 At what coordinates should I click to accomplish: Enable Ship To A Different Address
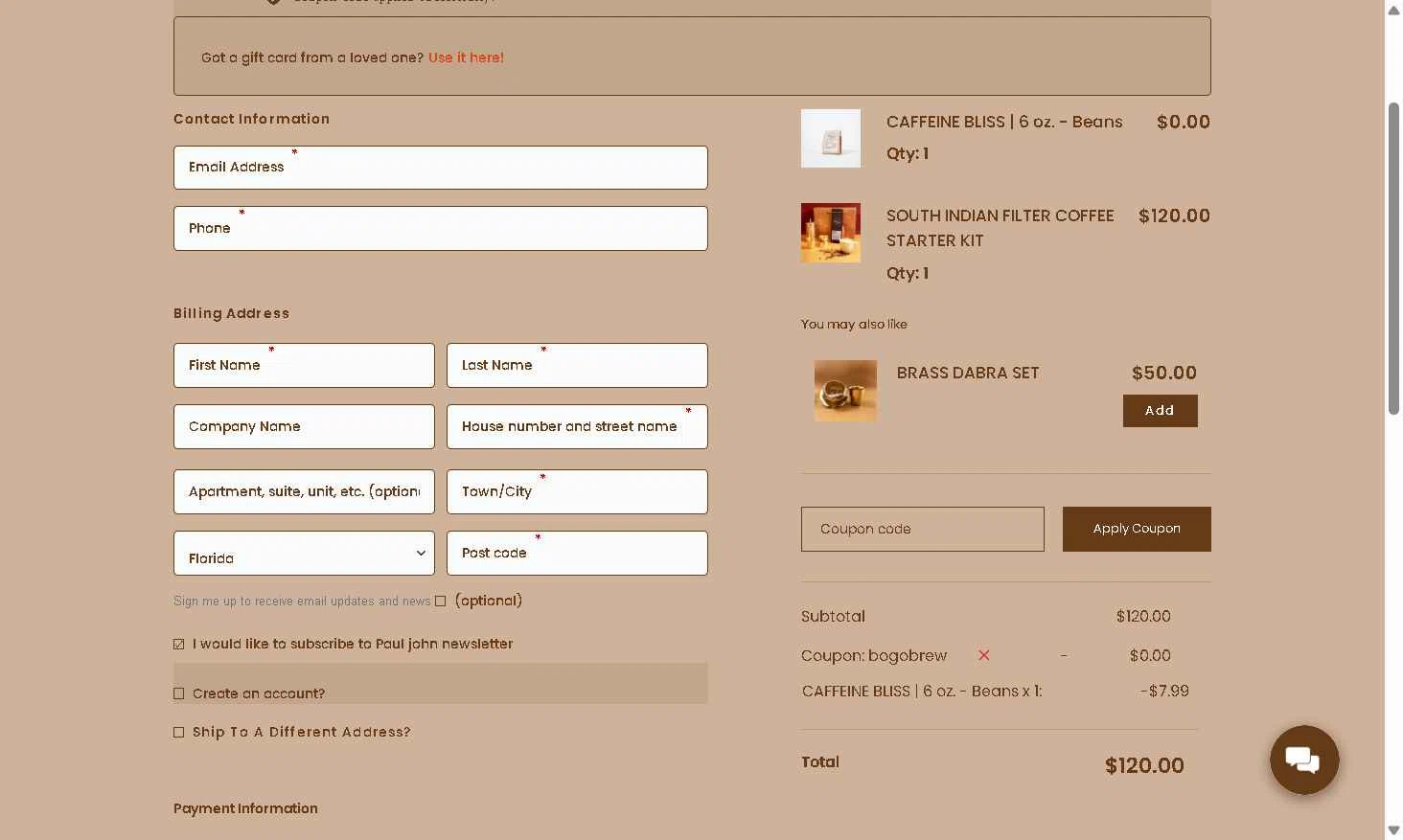coord(178,733)
